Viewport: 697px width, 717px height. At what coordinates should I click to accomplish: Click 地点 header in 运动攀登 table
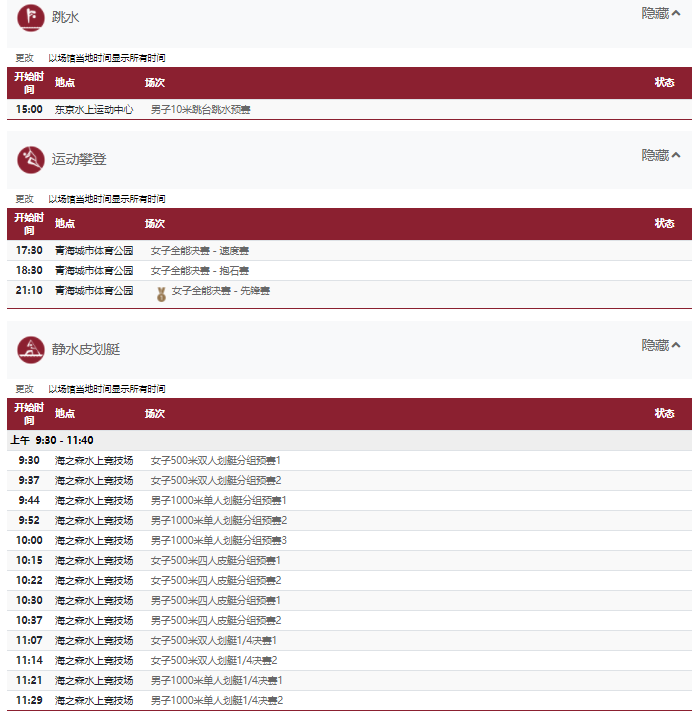[x=65, y=224]
